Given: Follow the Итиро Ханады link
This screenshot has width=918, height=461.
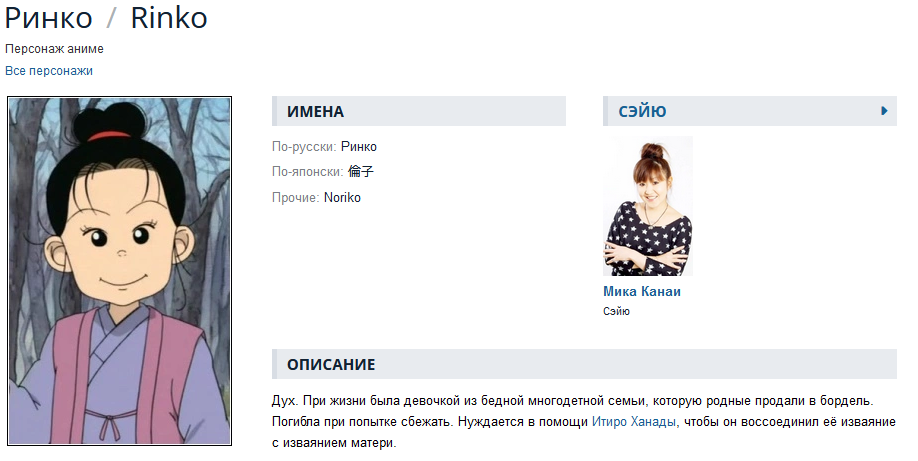Looking at the screenshot, I should [x=633, y=422].
